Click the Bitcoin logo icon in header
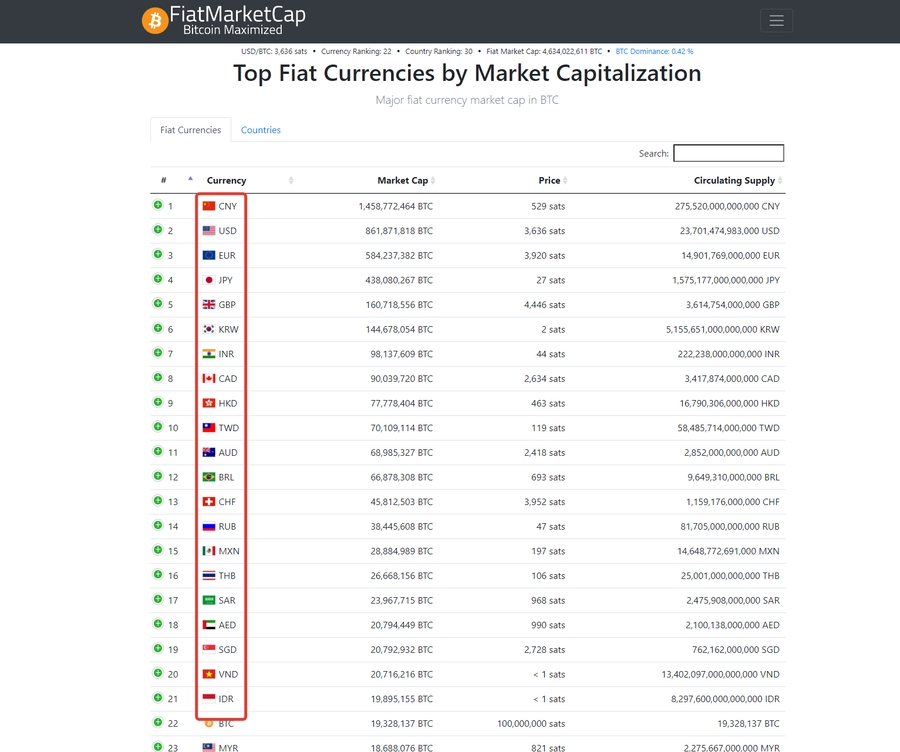The image size is (900, 752). pos(155,21)
